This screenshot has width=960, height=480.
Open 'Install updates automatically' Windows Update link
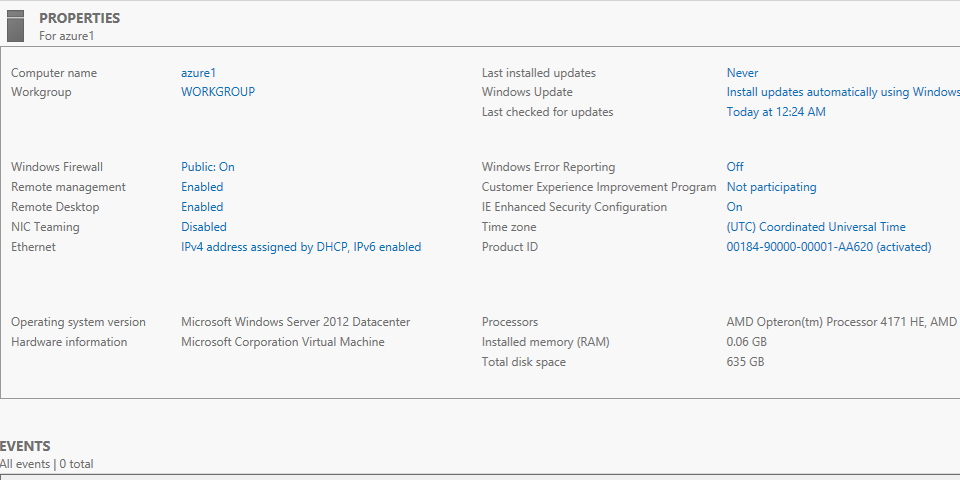click(x=843, y=92)
